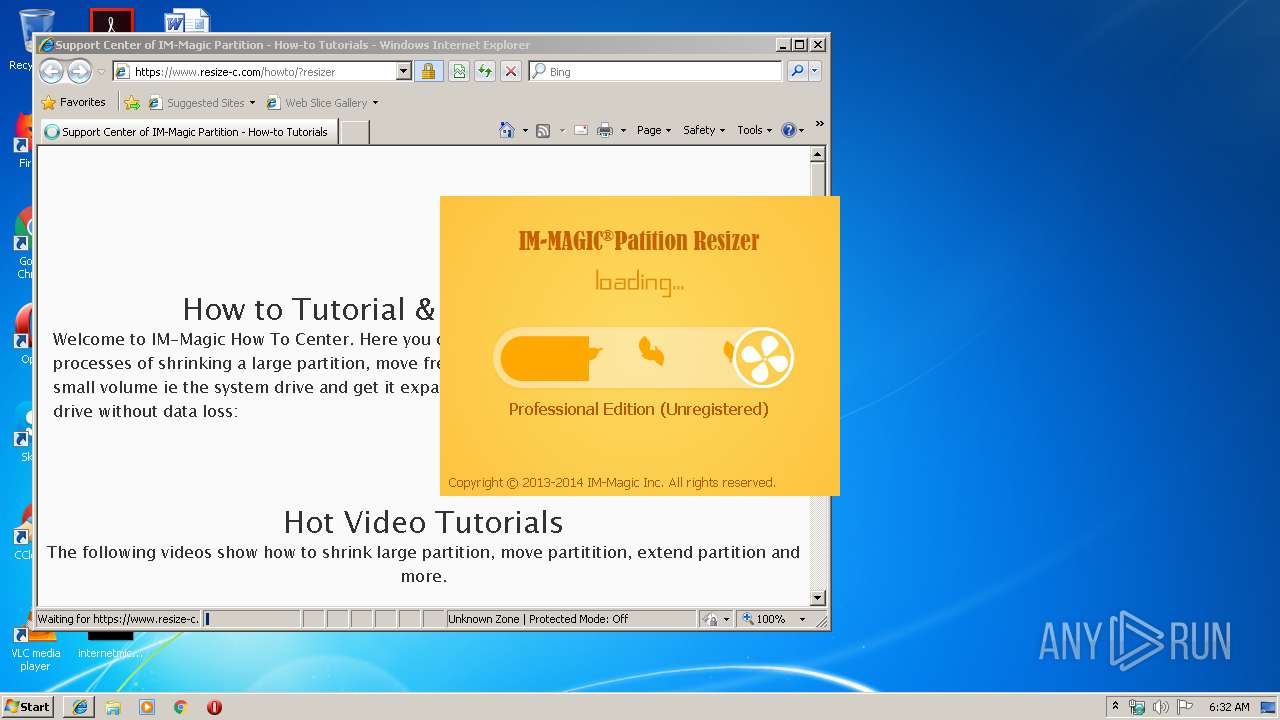The height and width of the screenshot is (720, 1280).
Task: Show hidden system tray icons arrow
Action: pyautogui.click(x=1115, y=707)
